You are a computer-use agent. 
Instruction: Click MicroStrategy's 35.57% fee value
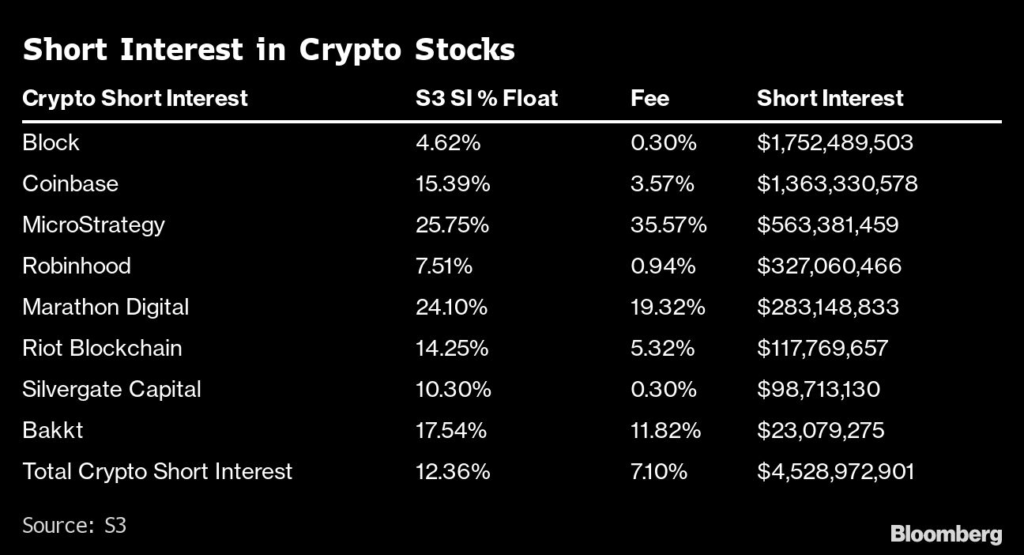pos(668,225)
